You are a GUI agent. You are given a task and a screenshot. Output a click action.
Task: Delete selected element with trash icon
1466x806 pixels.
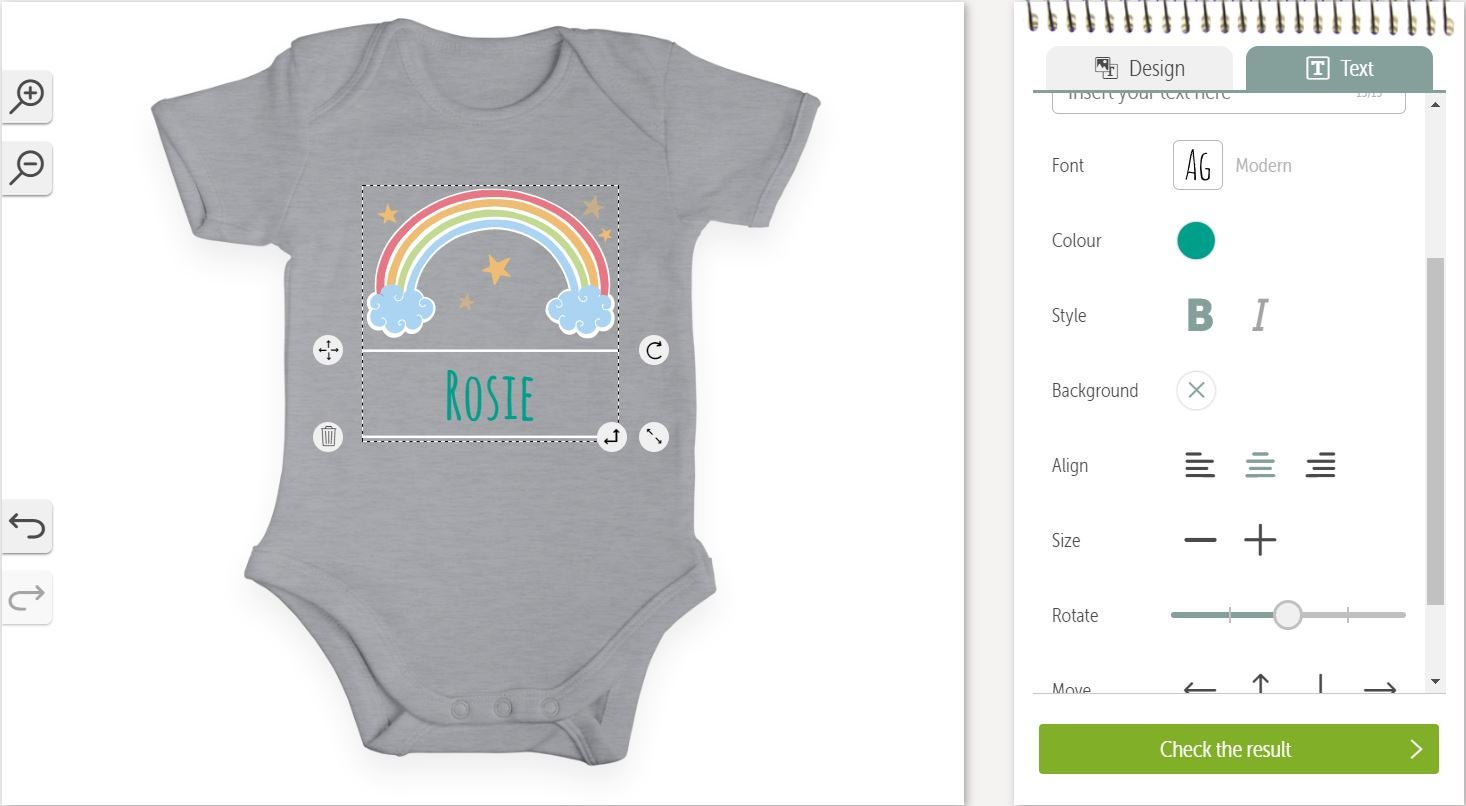(x=328, y=436)
